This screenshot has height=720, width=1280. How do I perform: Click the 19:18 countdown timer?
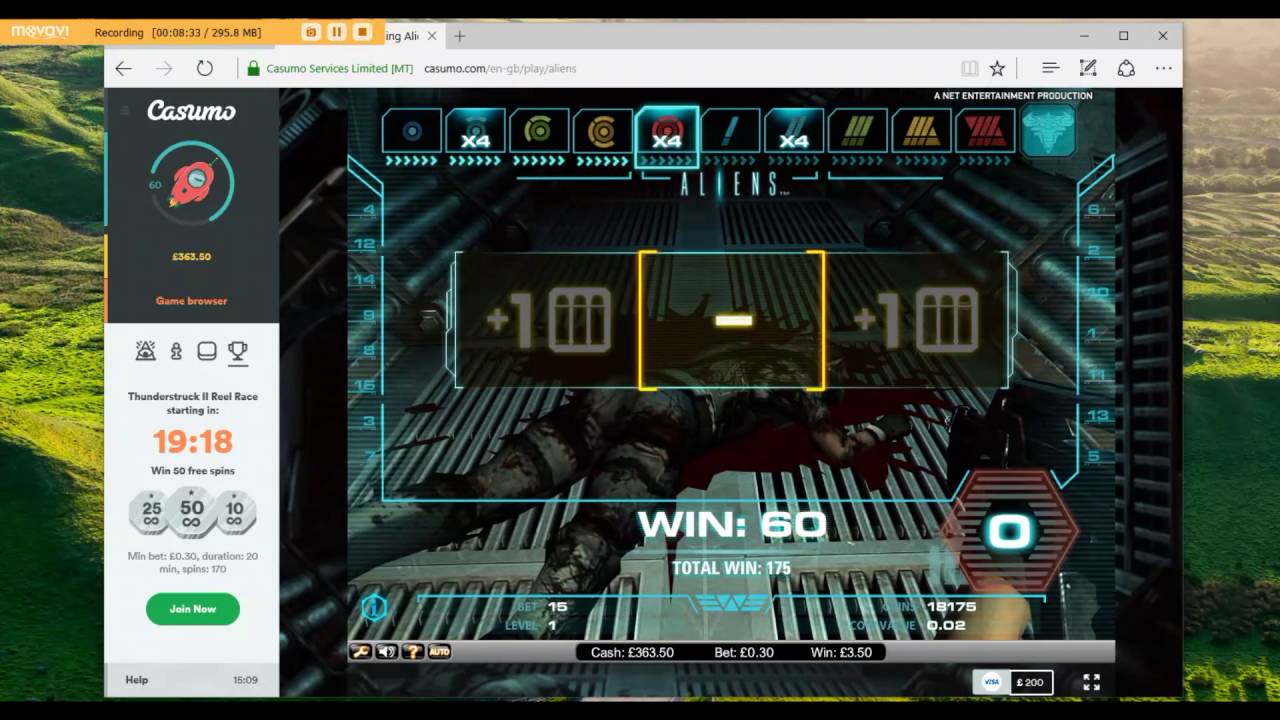193,441
